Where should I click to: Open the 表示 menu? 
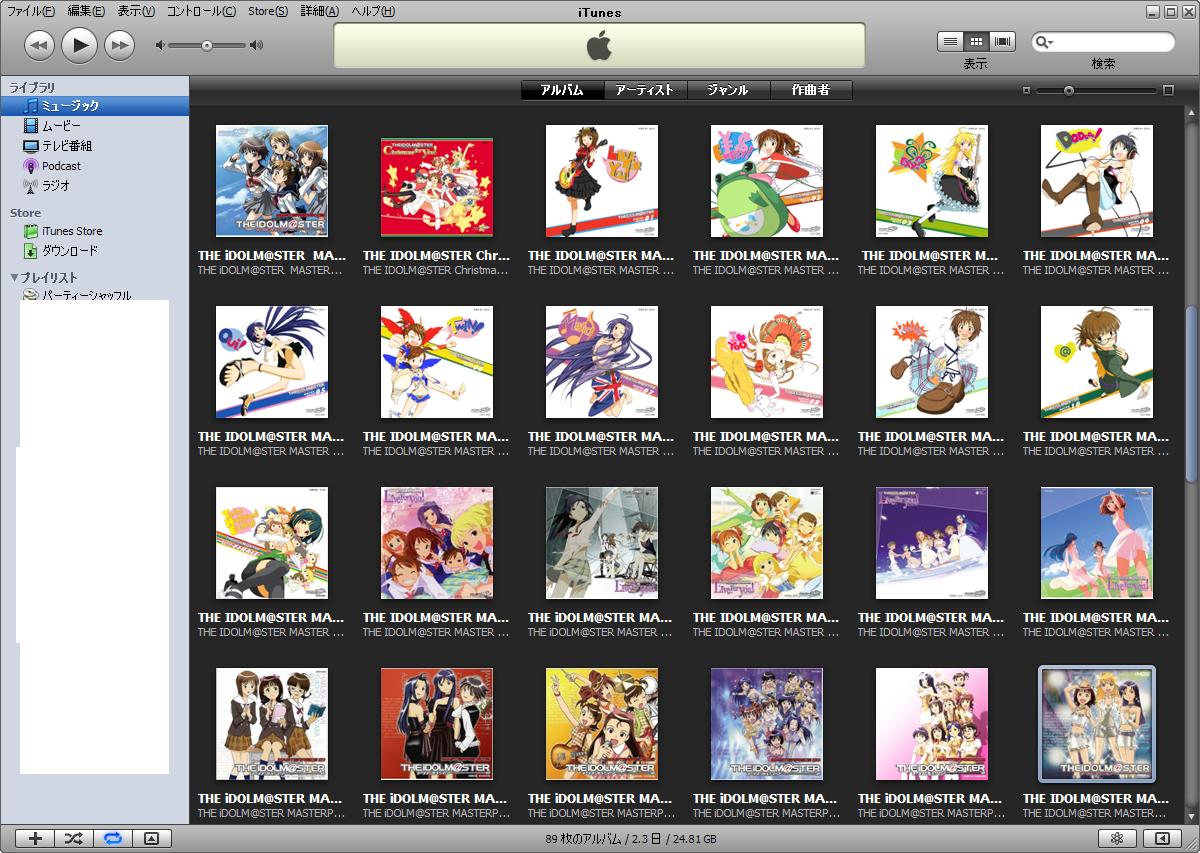point(136,12)
